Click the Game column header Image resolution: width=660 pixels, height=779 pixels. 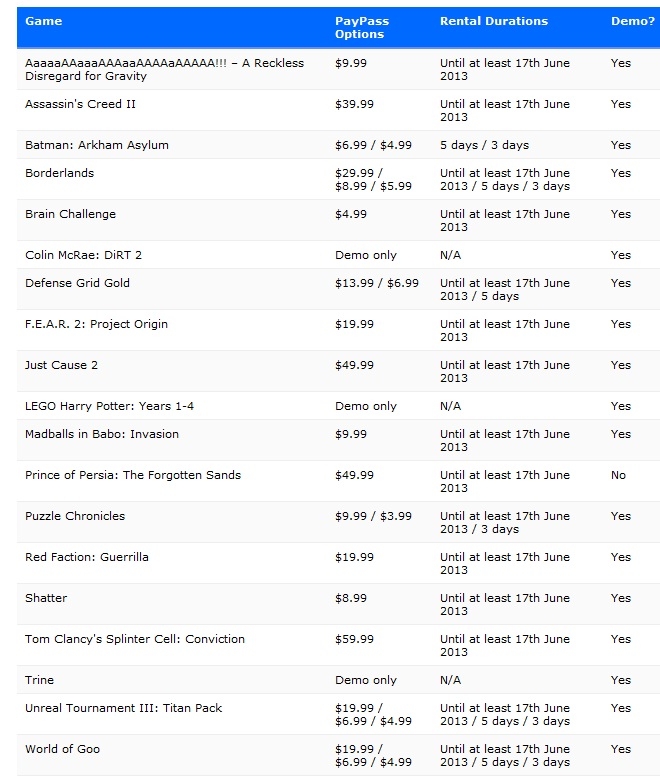click(x=42, y=21)
